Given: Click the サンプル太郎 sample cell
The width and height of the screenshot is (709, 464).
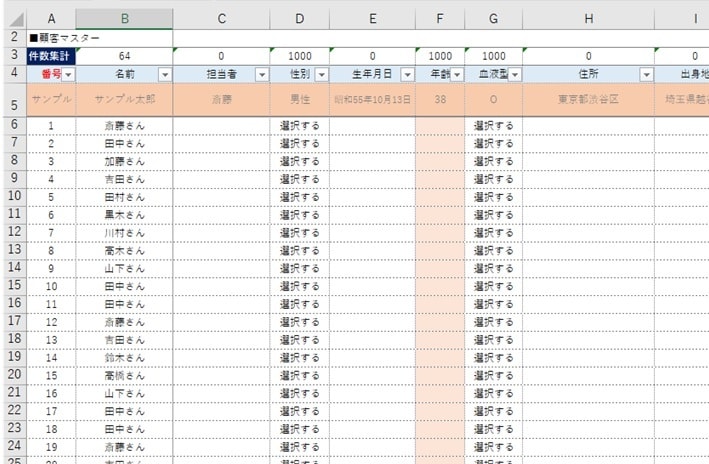Looking at the screenshot, I should [124, 99].
